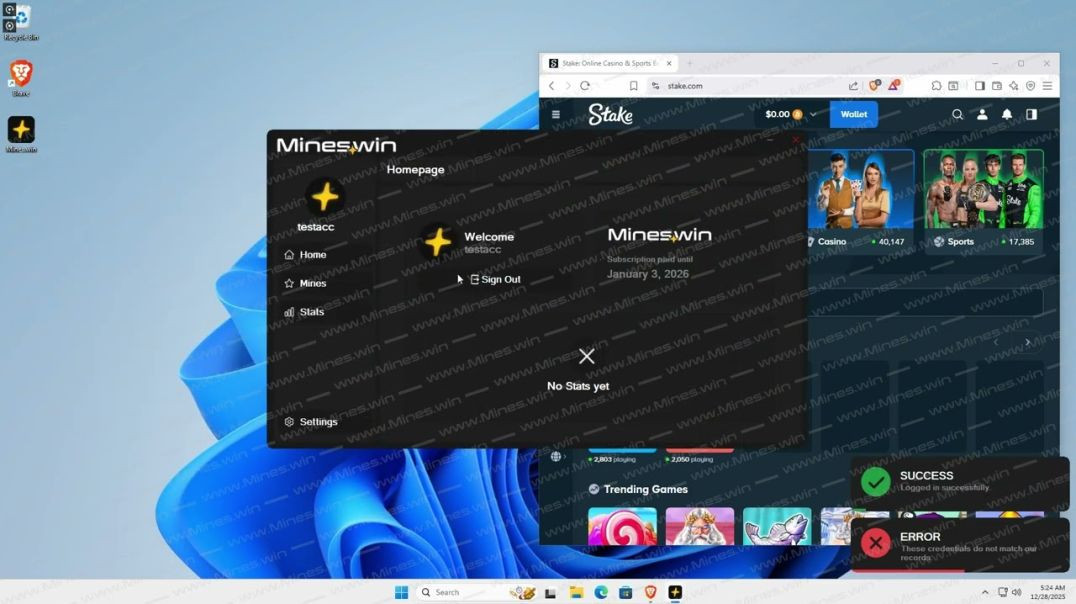Viewport: 1076px width, 604px height.
Task: Open the Mines page in sidebar
Action: click(312, 283)
